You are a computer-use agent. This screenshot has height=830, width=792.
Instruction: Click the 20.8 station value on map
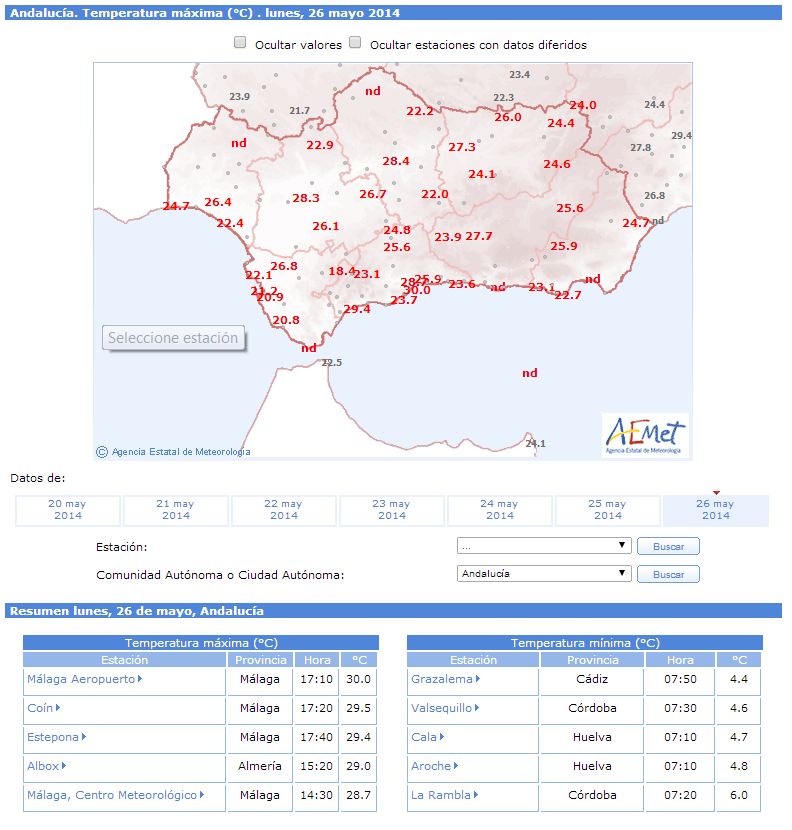click(286, 320)
